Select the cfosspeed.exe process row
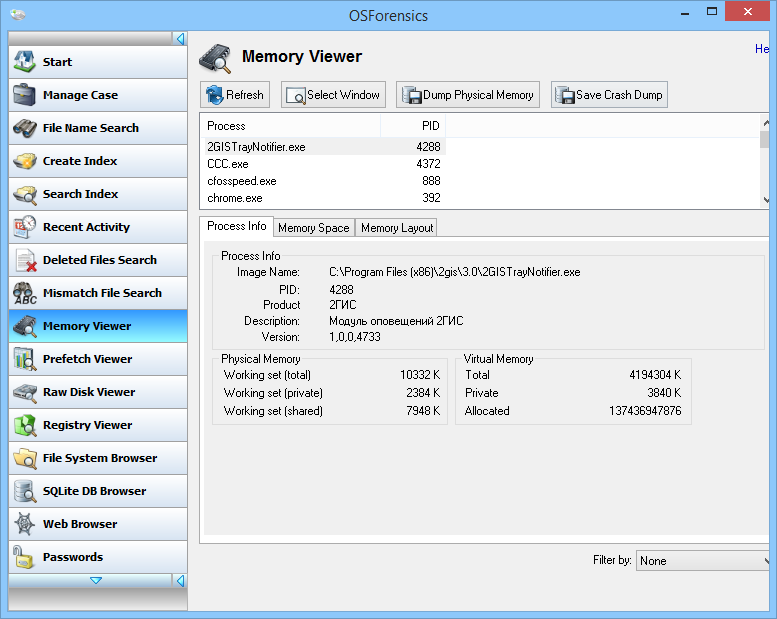This screenshot has width=777, height=619. coord(323,181)
